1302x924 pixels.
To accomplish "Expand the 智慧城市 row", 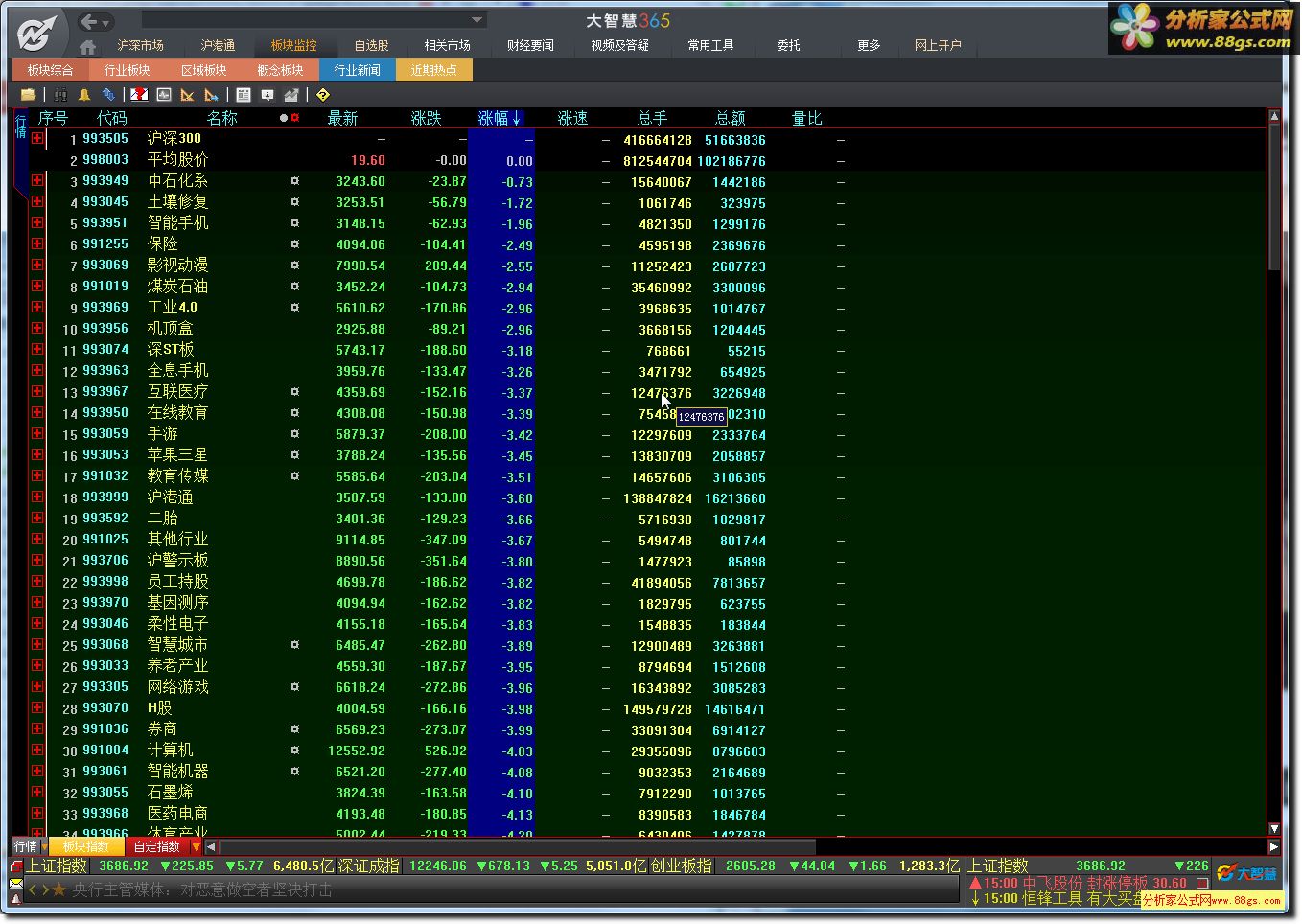I will tap(37, 644).
